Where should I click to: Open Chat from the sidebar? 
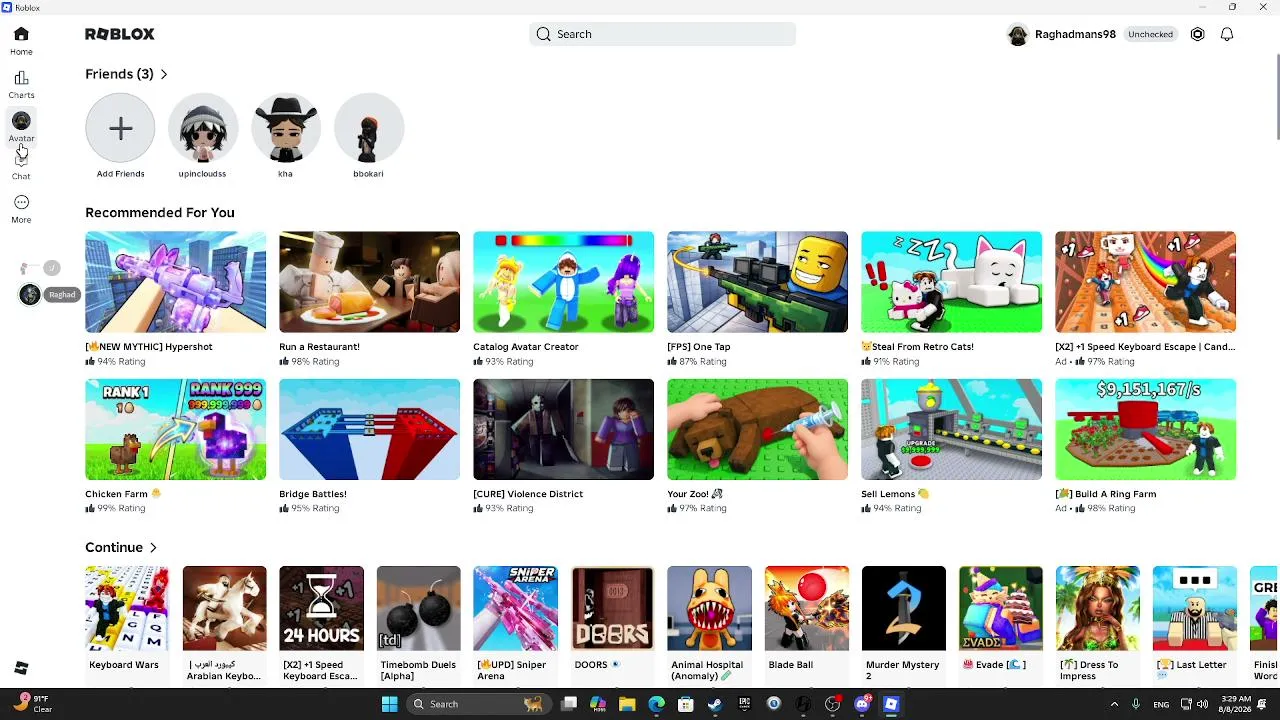(21, 166)
